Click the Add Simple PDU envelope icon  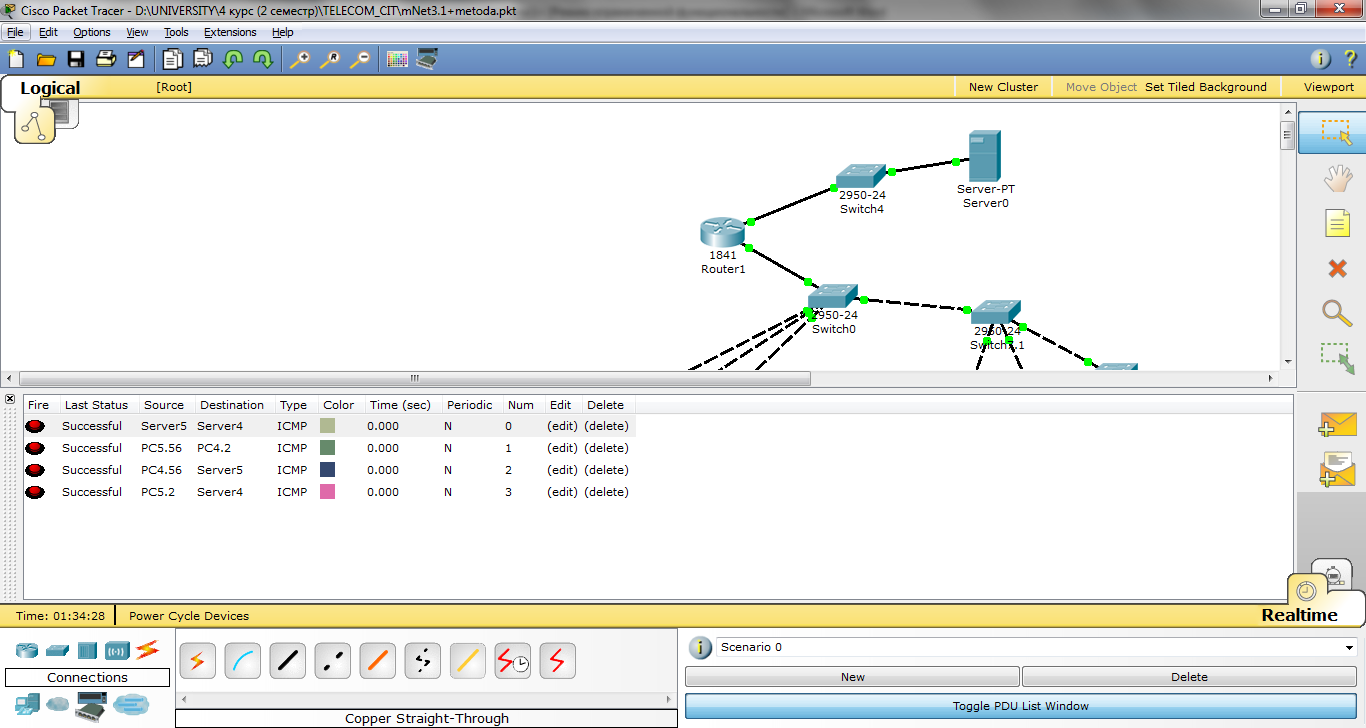1337,424
